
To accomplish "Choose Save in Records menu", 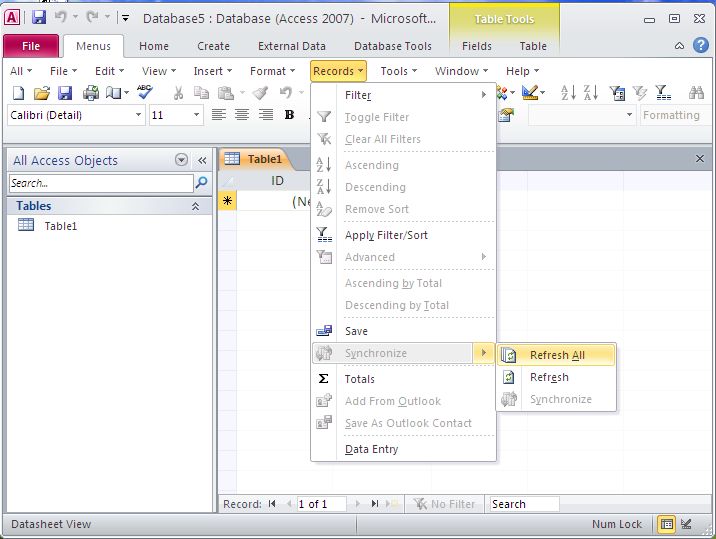I will coord(404,331).
